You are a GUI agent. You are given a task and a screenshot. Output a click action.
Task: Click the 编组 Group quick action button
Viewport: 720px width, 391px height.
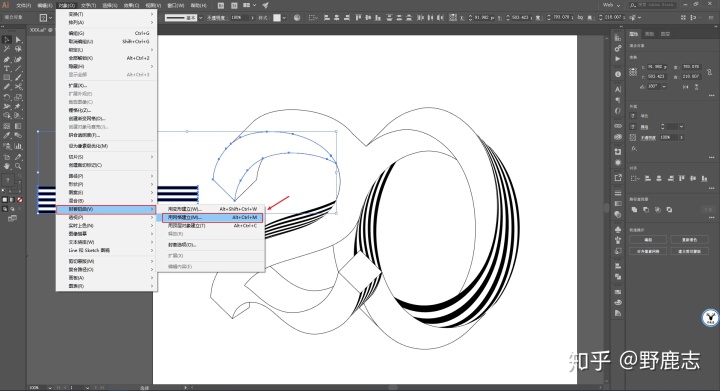[x=648, y=240]
